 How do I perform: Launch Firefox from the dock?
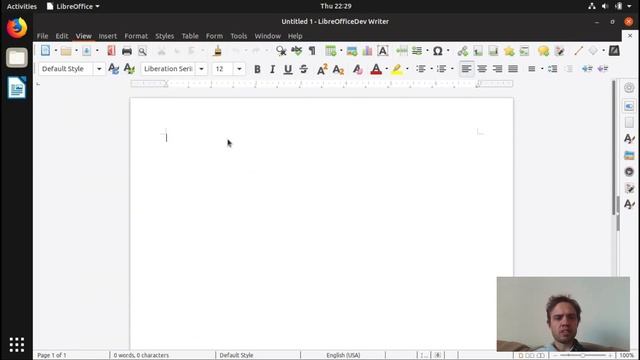coord(17,28)
